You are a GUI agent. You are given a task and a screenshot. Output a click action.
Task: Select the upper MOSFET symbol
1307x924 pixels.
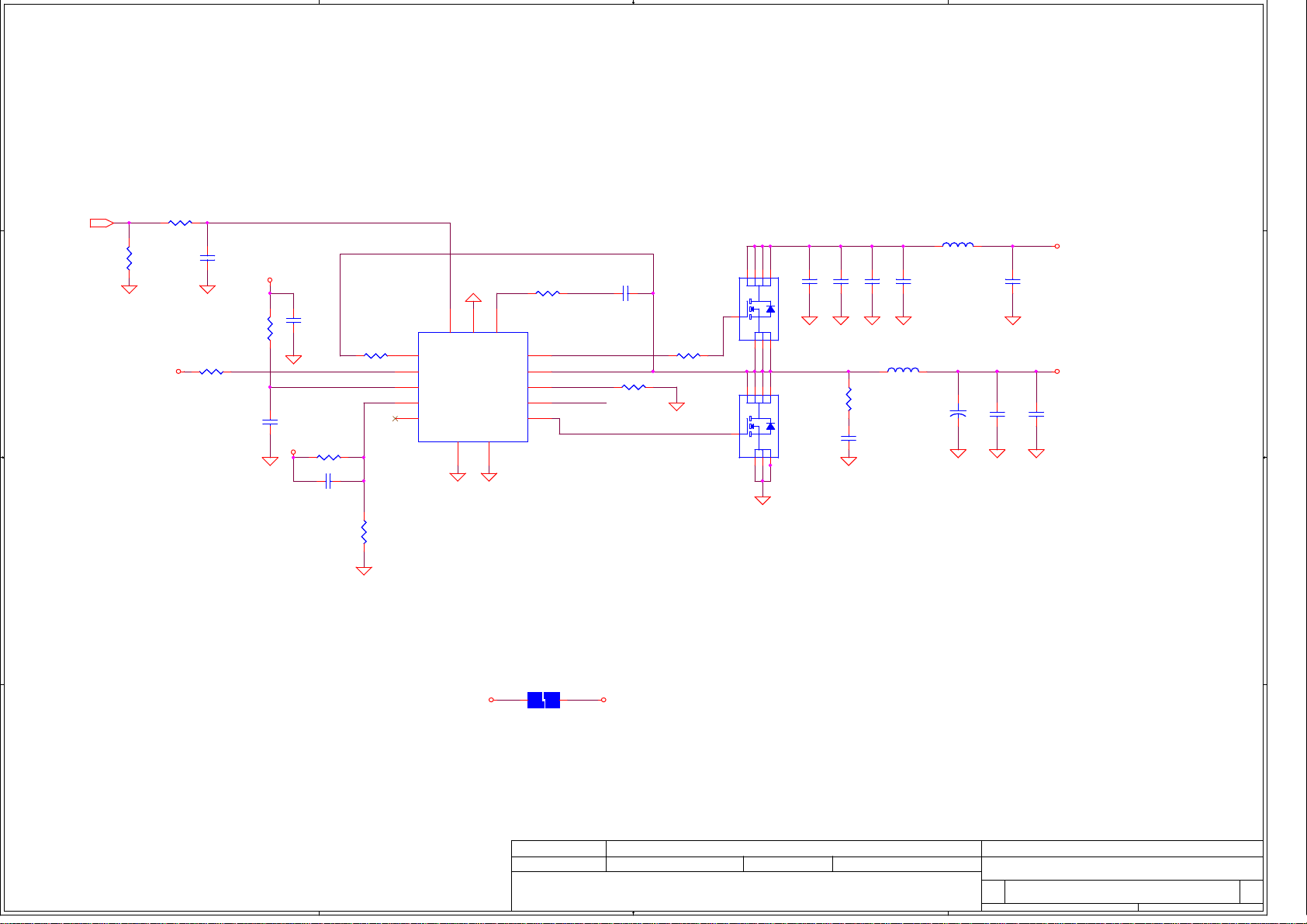pos(759,309)
